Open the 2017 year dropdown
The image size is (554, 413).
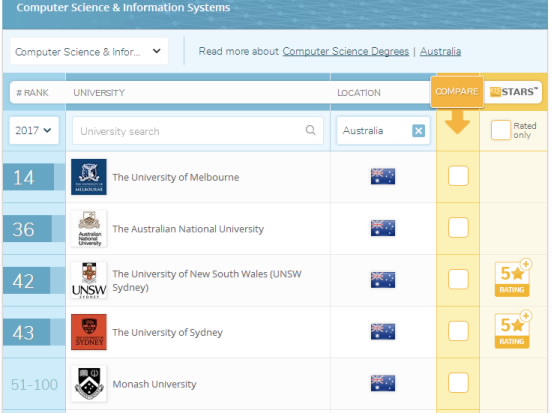tap(34, 130)
